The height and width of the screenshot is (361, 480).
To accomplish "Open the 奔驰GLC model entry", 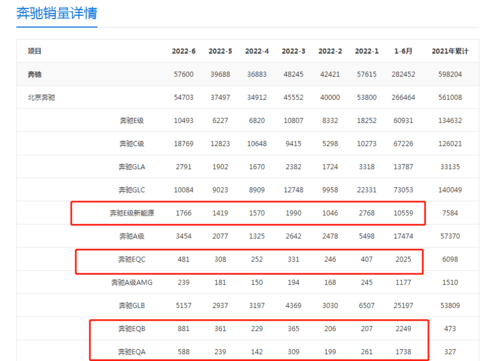I will (132, 190).
